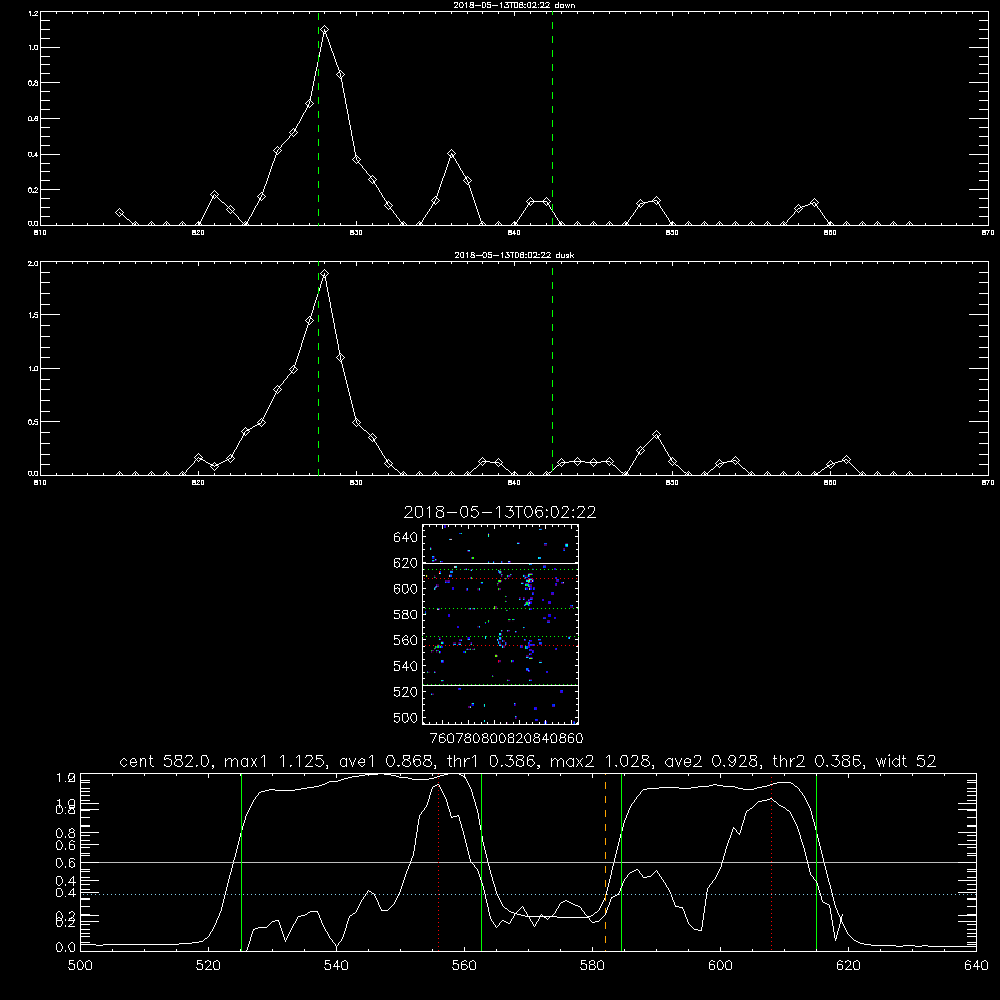
Task: Click the "max2 1.028" statistic text
Action: coord(601,761)
